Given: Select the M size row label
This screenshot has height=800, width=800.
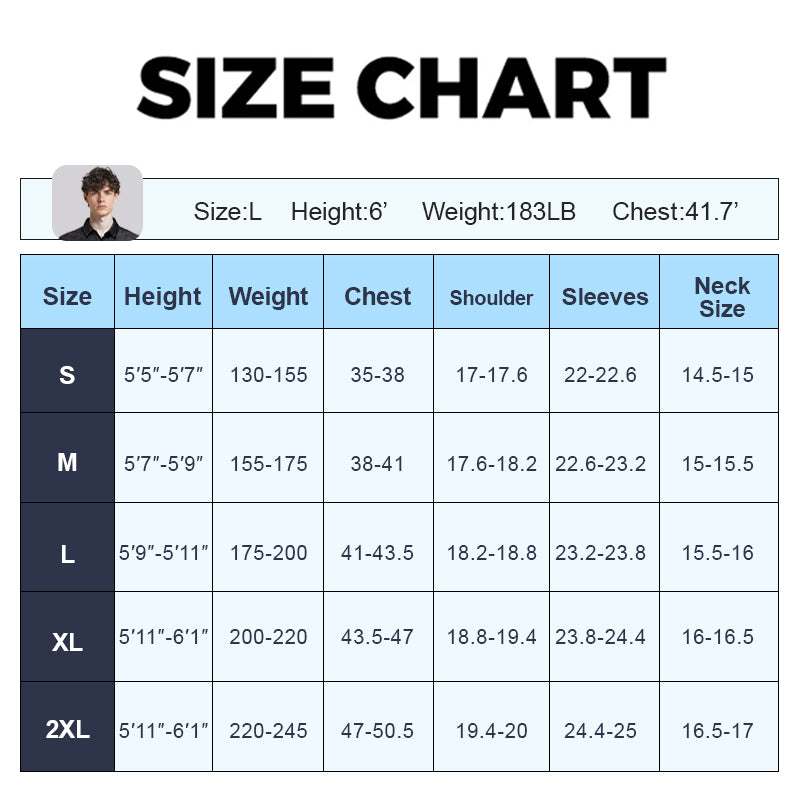Looking at the screenshot, I should click(67, 463).
